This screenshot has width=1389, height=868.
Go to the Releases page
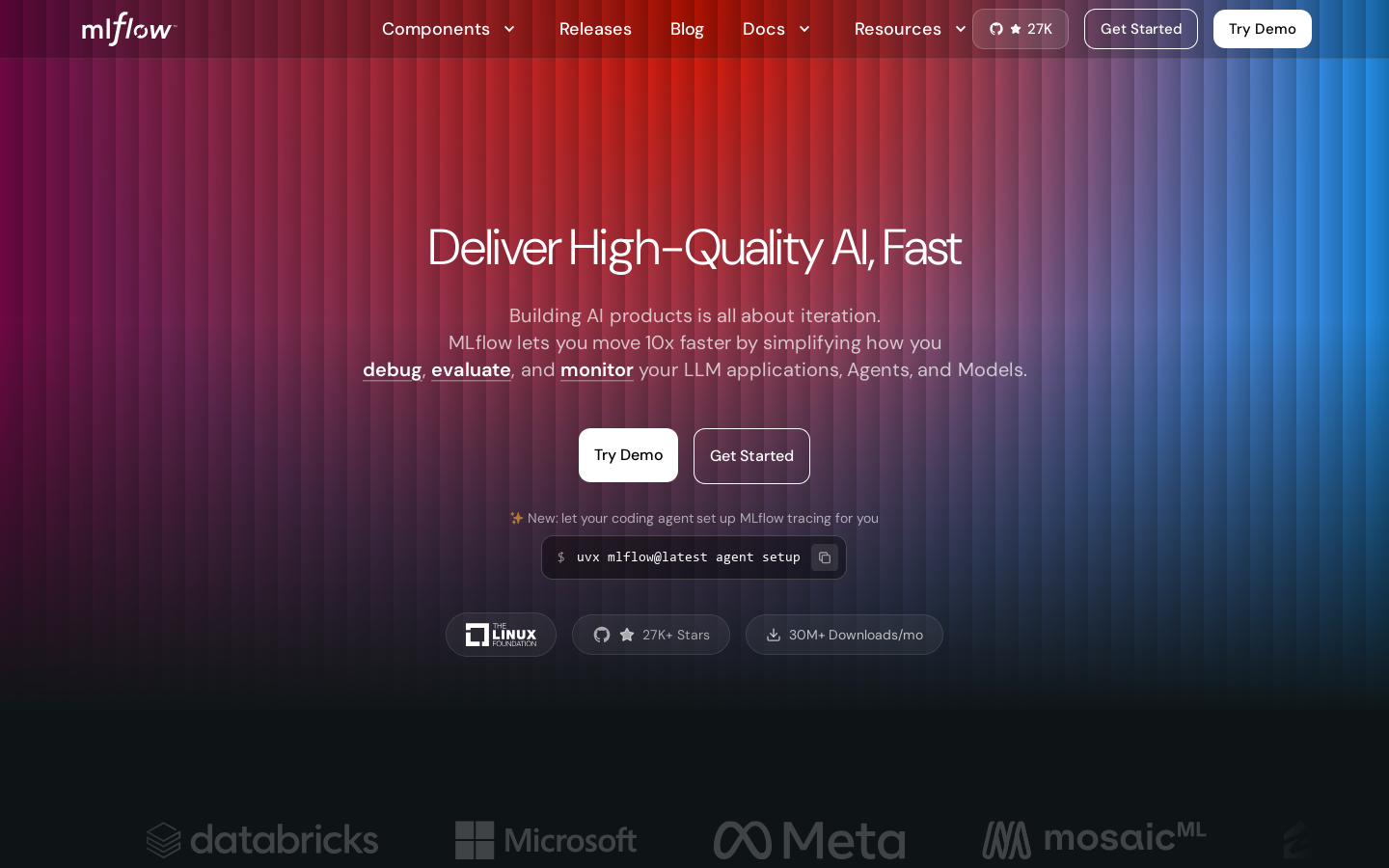point(595,29)
